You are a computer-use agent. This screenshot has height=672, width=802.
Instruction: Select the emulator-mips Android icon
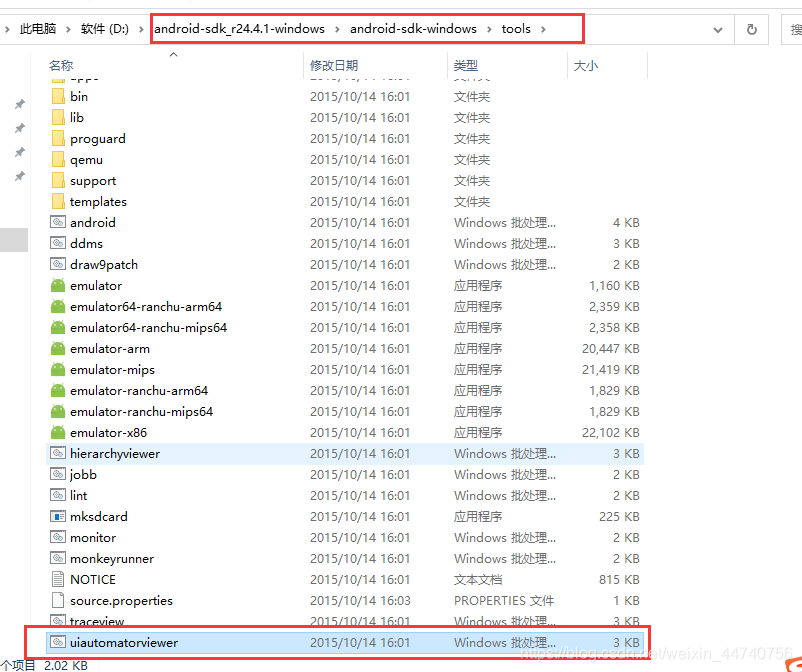[x=58, y=369]
